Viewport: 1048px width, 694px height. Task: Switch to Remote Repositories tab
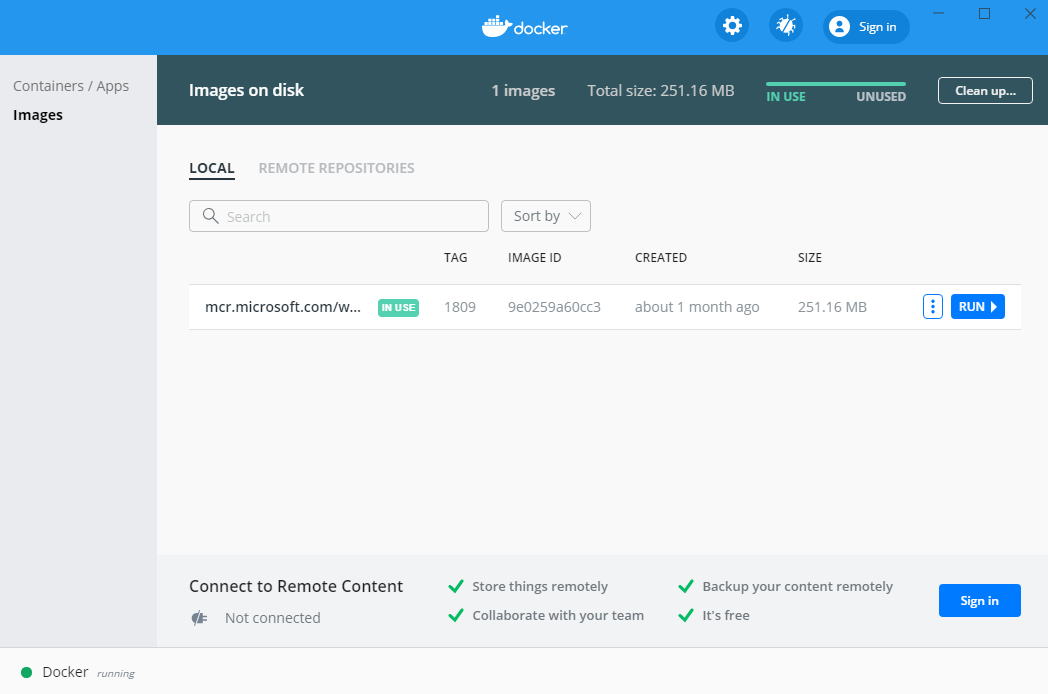tap(336, 168)
